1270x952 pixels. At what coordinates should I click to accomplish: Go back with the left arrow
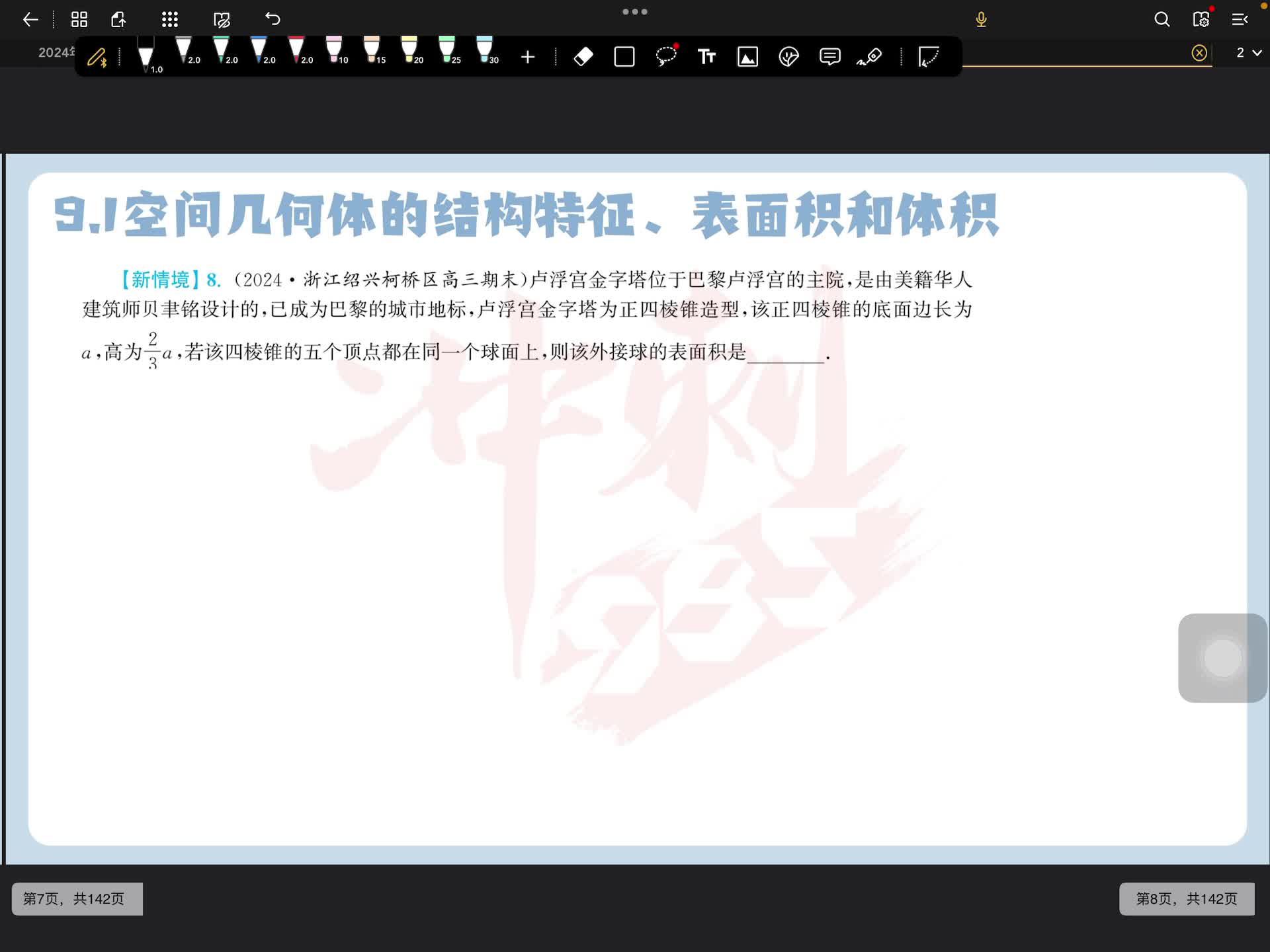pyautogui.click(x=30, y=19)
